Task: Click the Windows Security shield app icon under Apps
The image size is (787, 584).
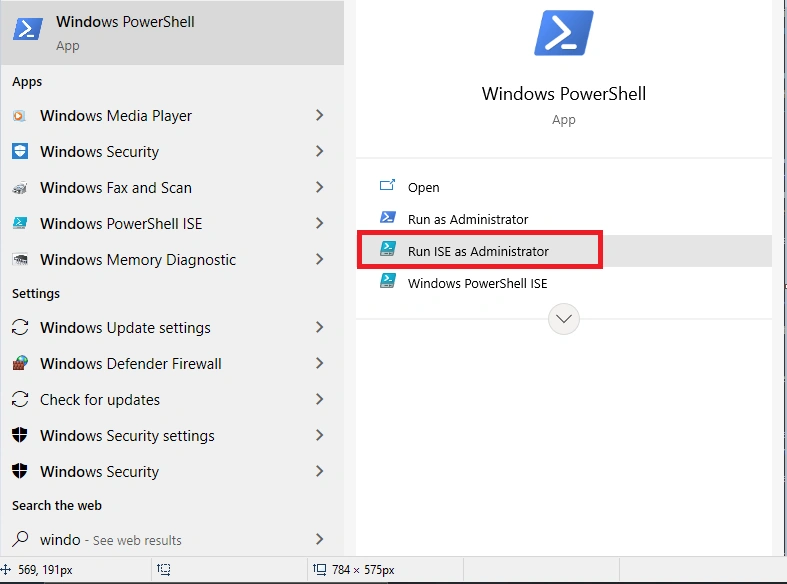Action: 20,152
